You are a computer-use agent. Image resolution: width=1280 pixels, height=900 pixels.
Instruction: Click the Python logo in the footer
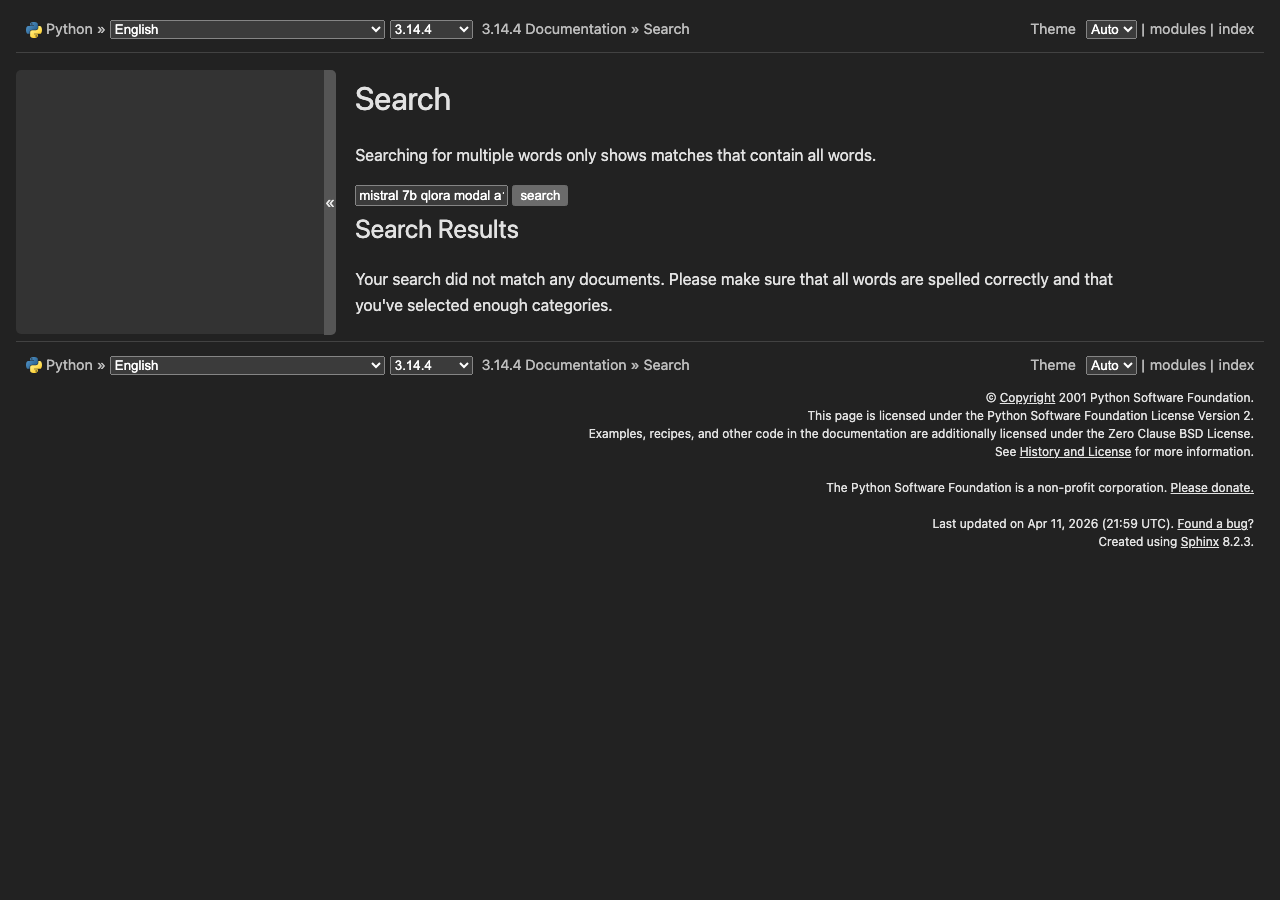click(35, 365)
